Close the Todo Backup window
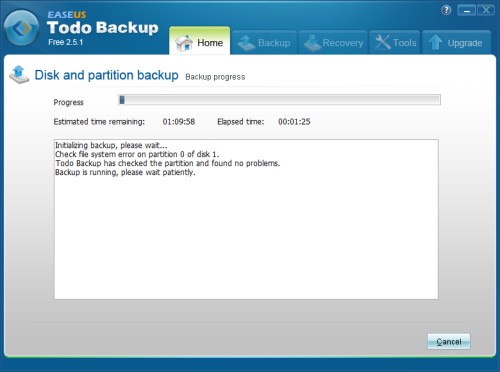 486,11
